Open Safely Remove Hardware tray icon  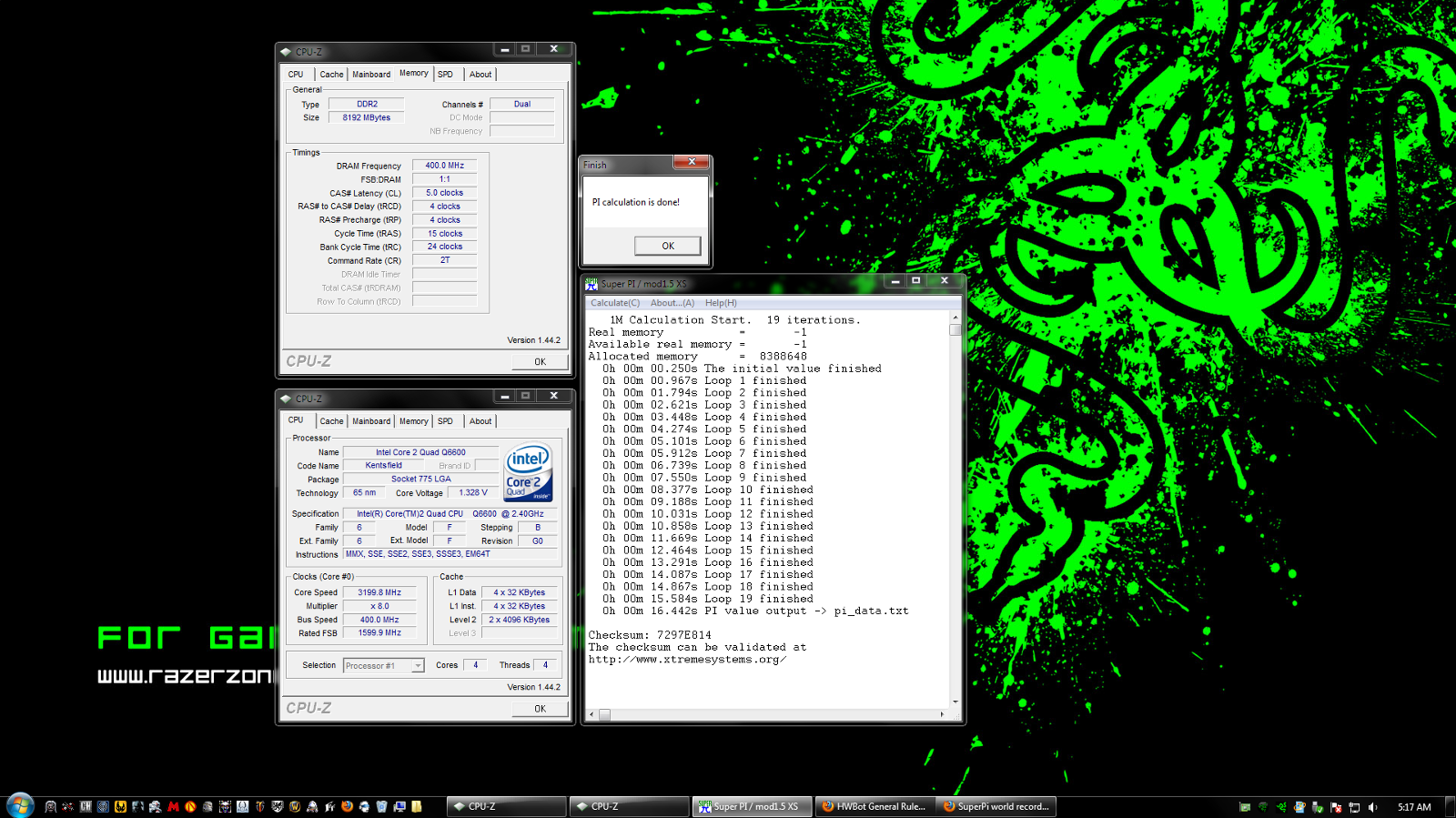tap(1318, 807)
